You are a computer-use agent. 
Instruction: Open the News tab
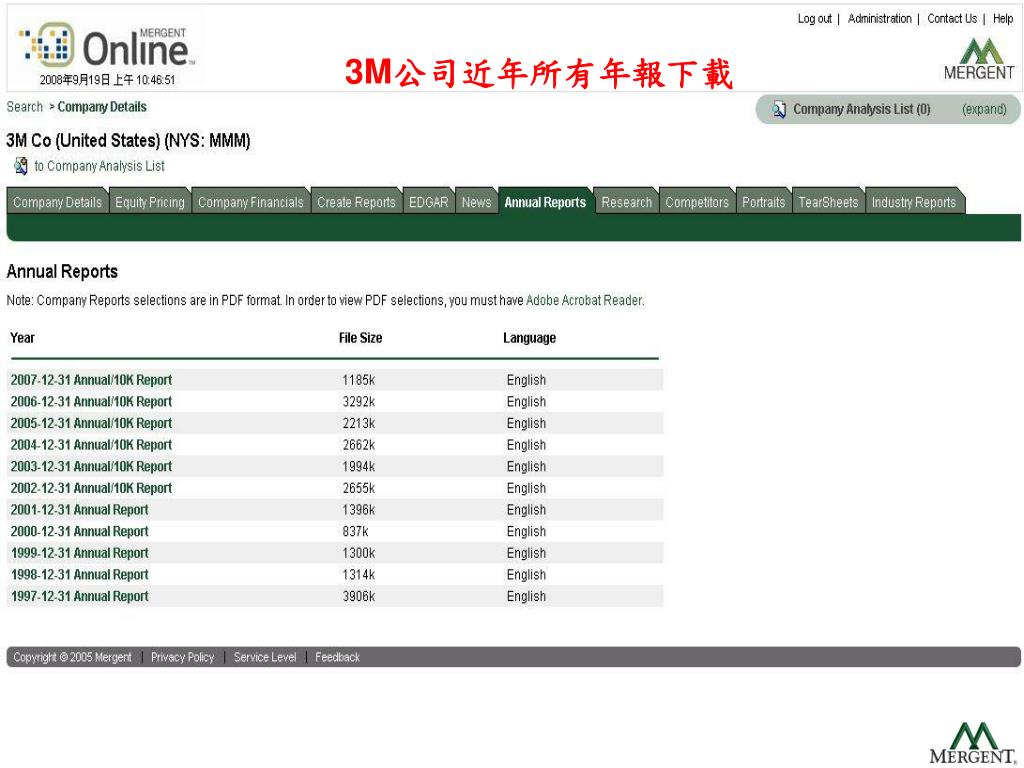coord(476,202)
